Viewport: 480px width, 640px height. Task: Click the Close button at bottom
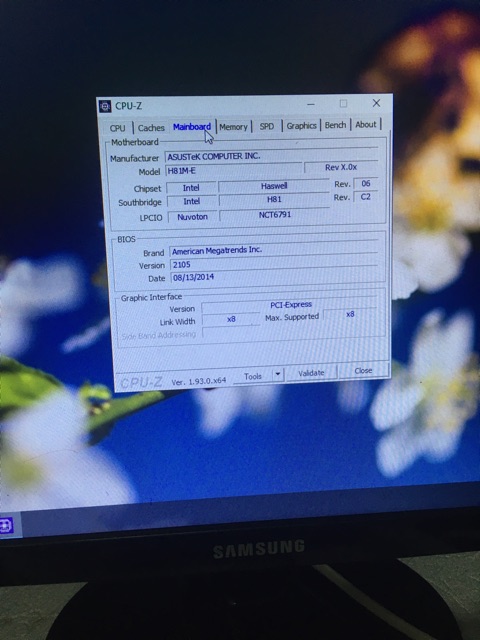[363, 371]
